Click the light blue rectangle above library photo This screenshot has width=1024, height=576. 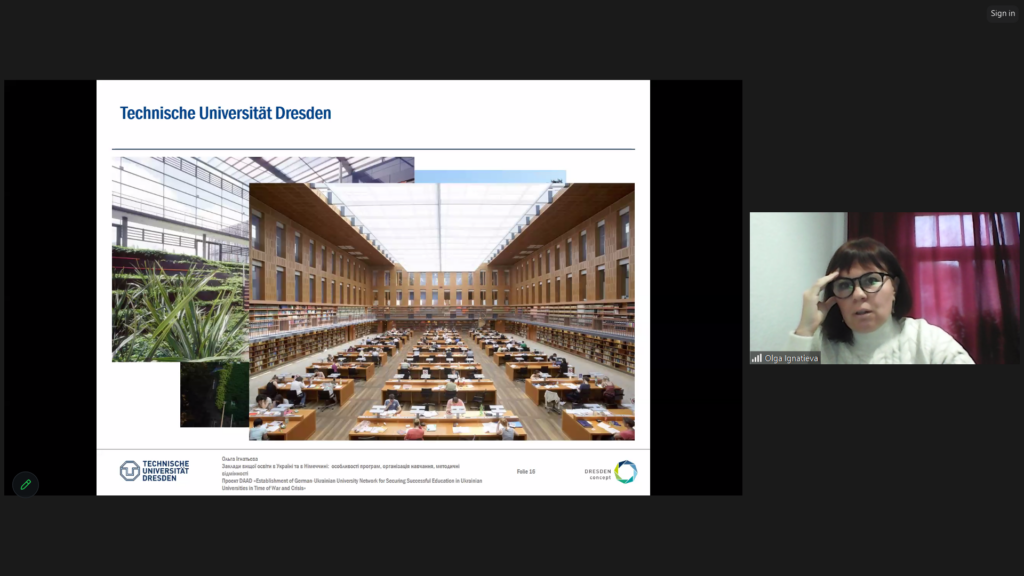point(489,176)
